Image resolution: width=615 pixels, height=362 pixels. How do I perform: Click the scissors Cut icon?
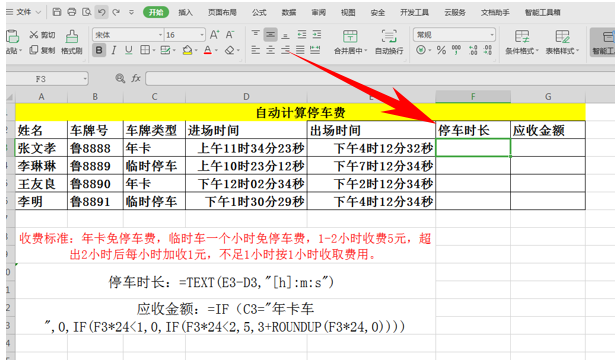(x=34, y=35)
